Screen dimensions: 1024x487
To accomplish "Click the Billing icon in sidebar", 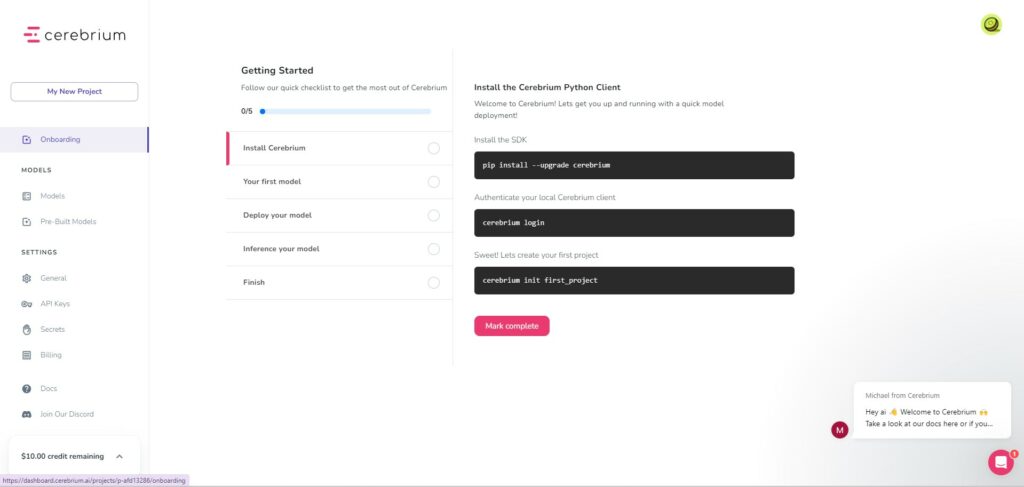I will 27,355.
